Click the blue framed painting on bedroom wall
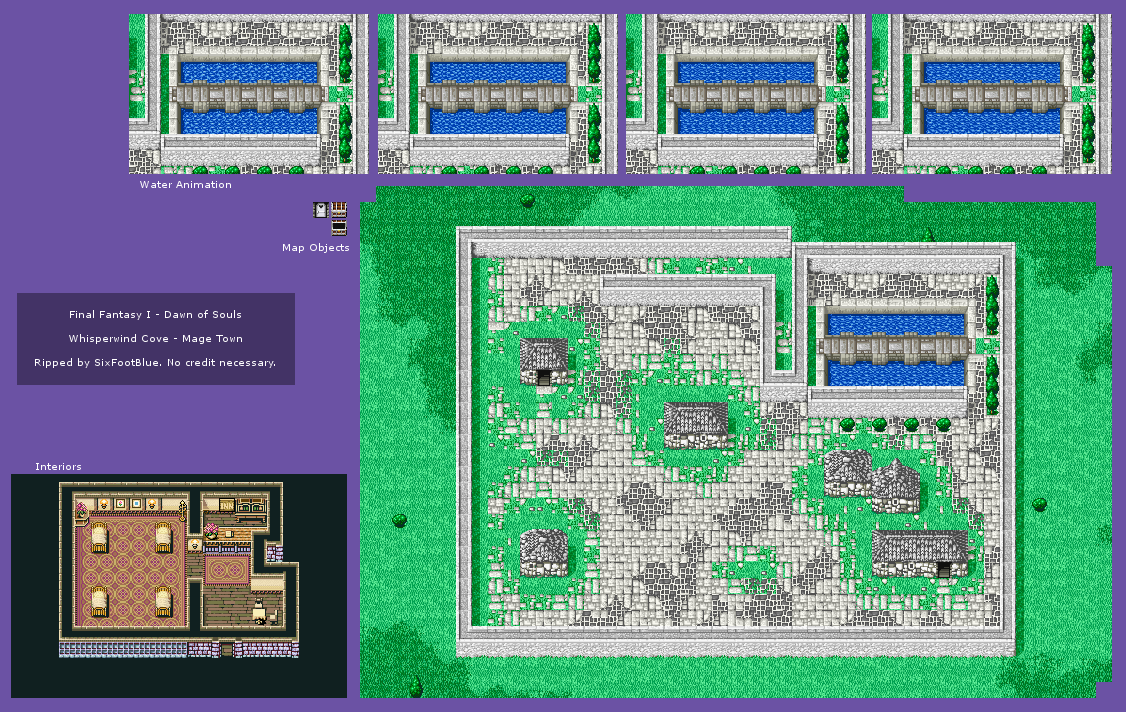 (x=136, y=503)
